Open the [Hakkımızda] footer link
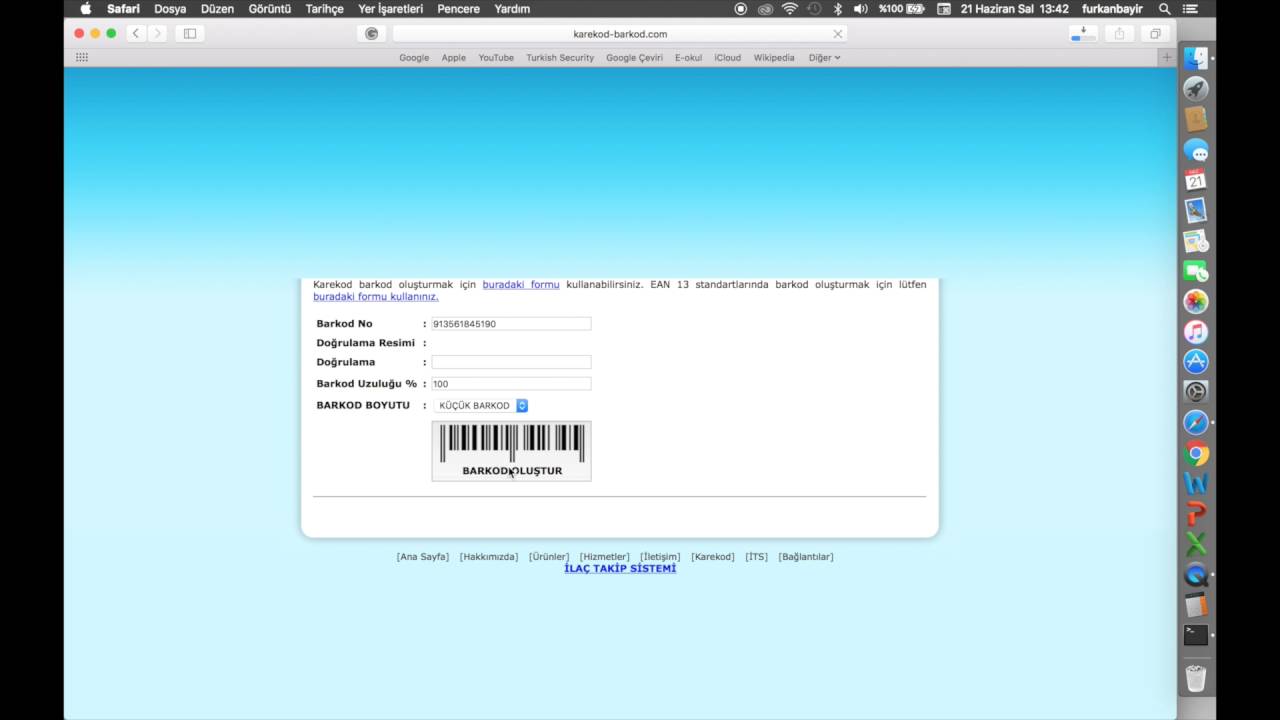Screen dimensions: 1280x720 (489, 557)
